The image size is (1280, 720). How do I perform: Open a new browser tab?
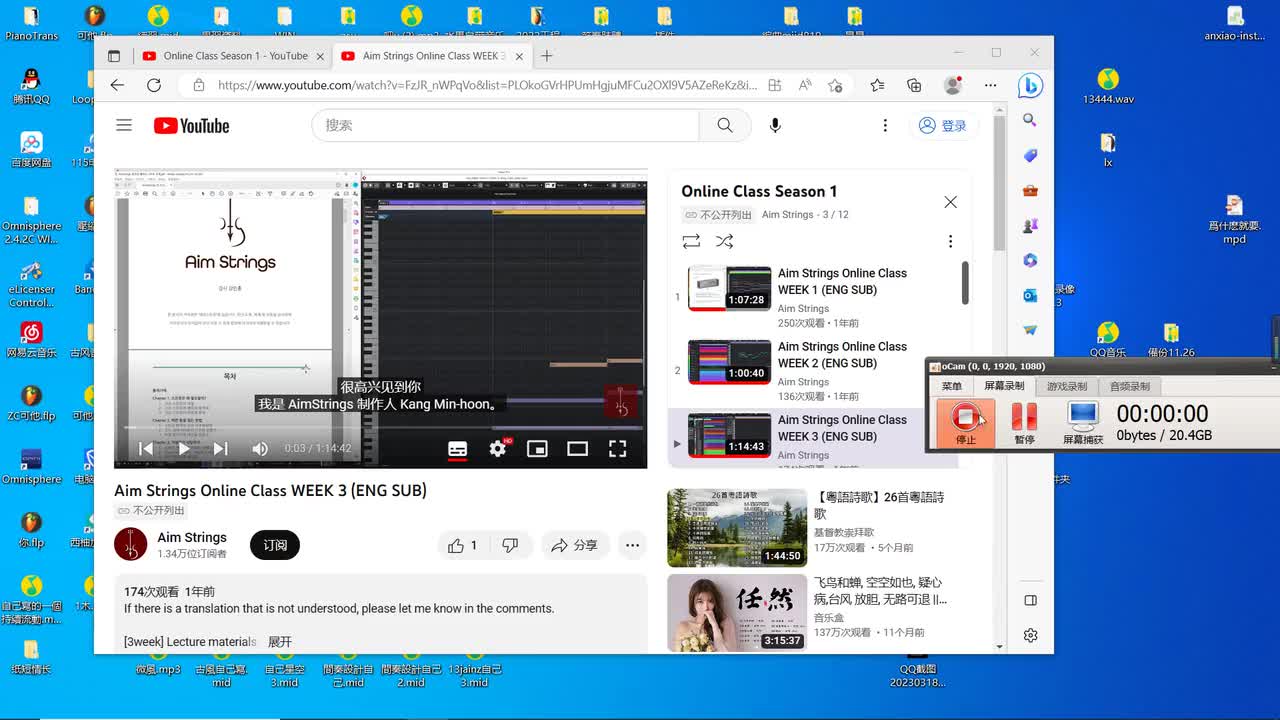[x=546, y=56]
